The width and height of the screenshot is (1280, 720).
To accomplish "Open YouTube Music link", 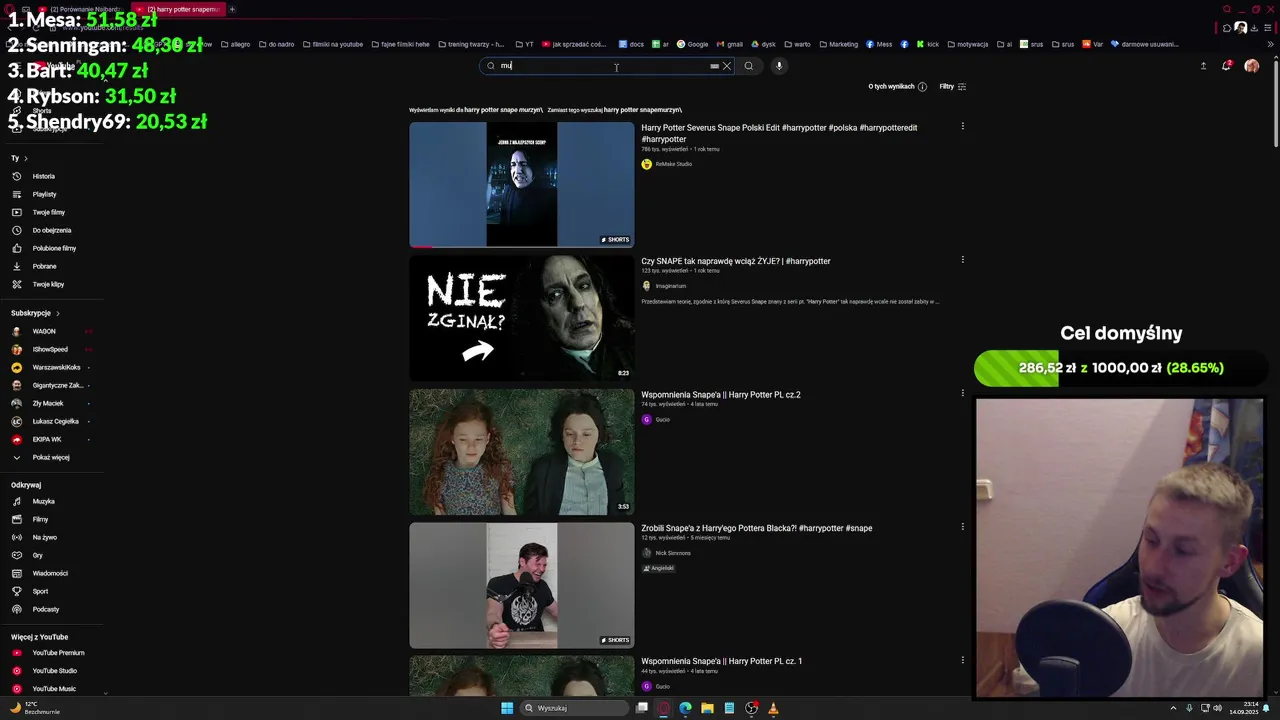I will coord(54,689).
